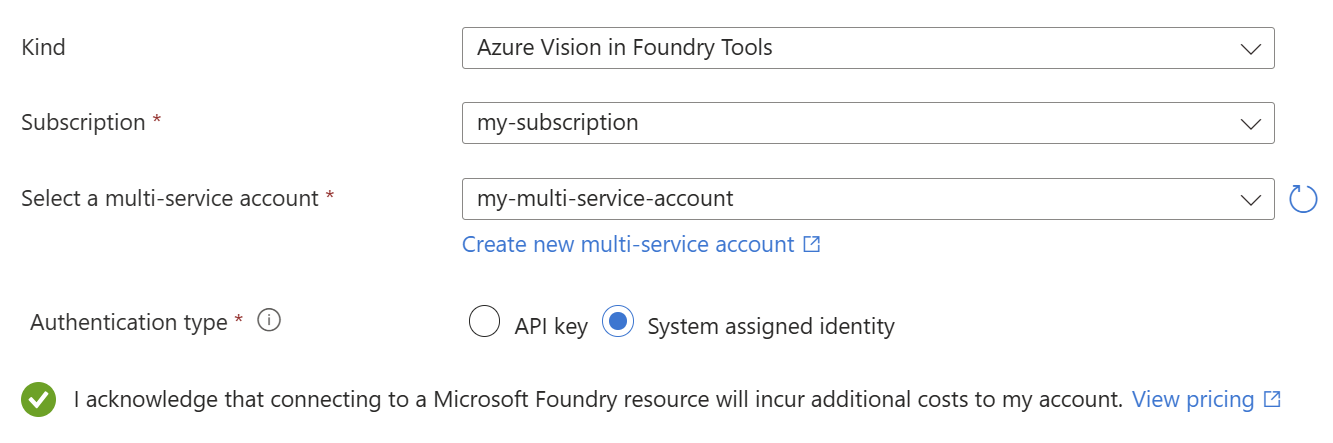Viewport: 1333px width, 443px height.
Task: Toggle the green acknowledgment checkmark
Action: tap(39, 400)
